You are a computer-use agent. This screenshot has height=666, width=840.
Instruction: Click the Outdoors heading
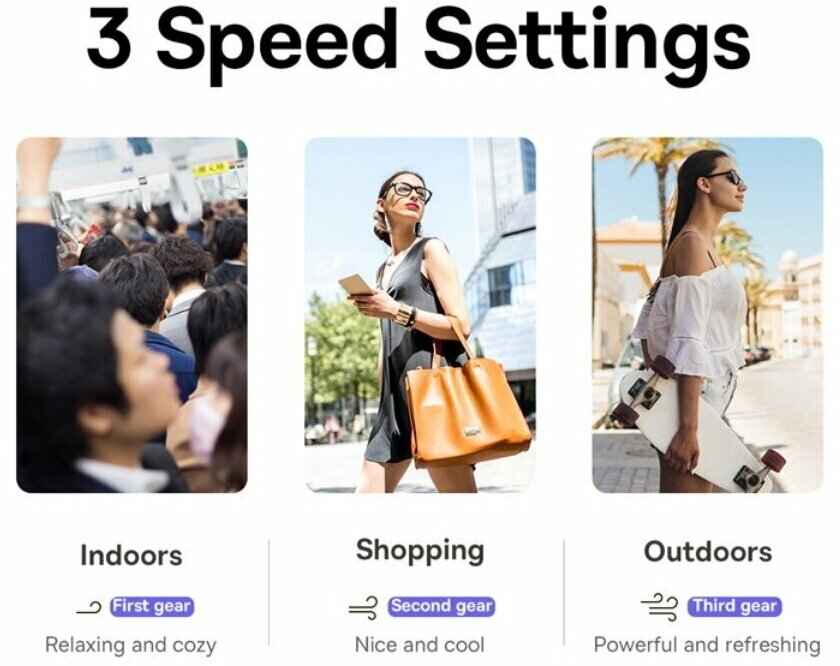pyautogui.click(x=708, y=552)
